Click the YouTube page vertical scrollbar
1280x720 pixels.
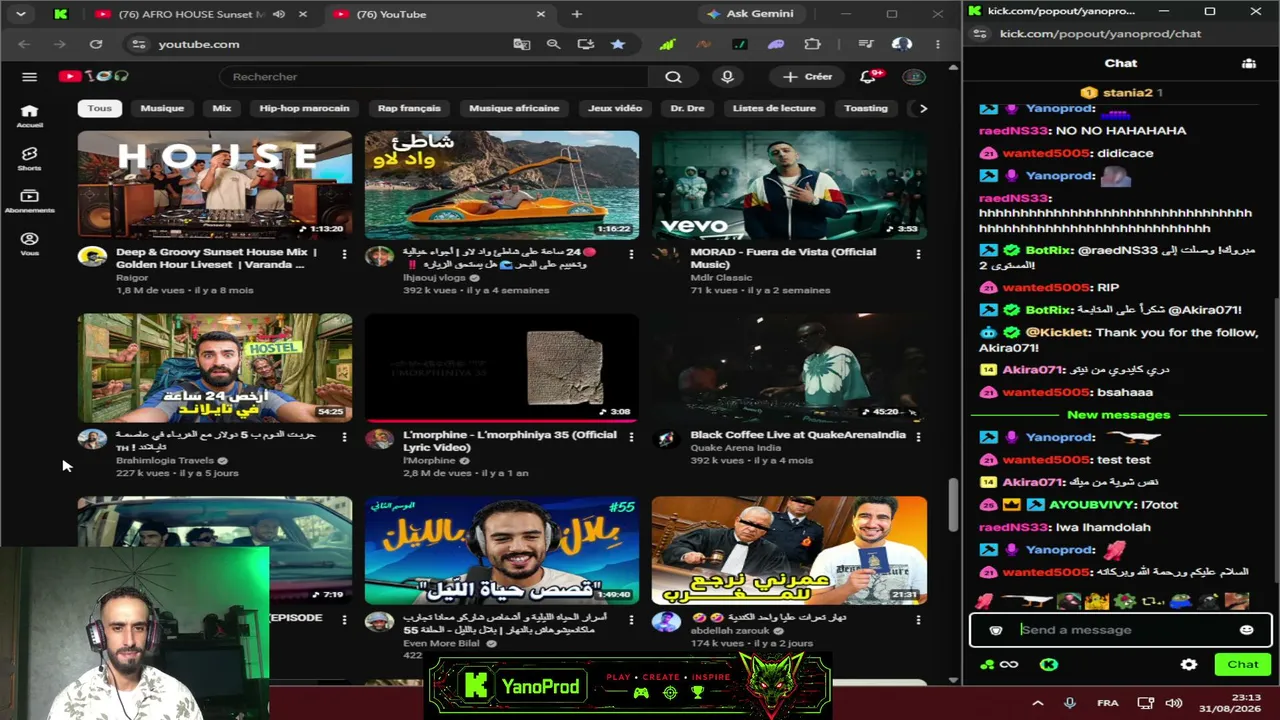click(x=954, y=505)
